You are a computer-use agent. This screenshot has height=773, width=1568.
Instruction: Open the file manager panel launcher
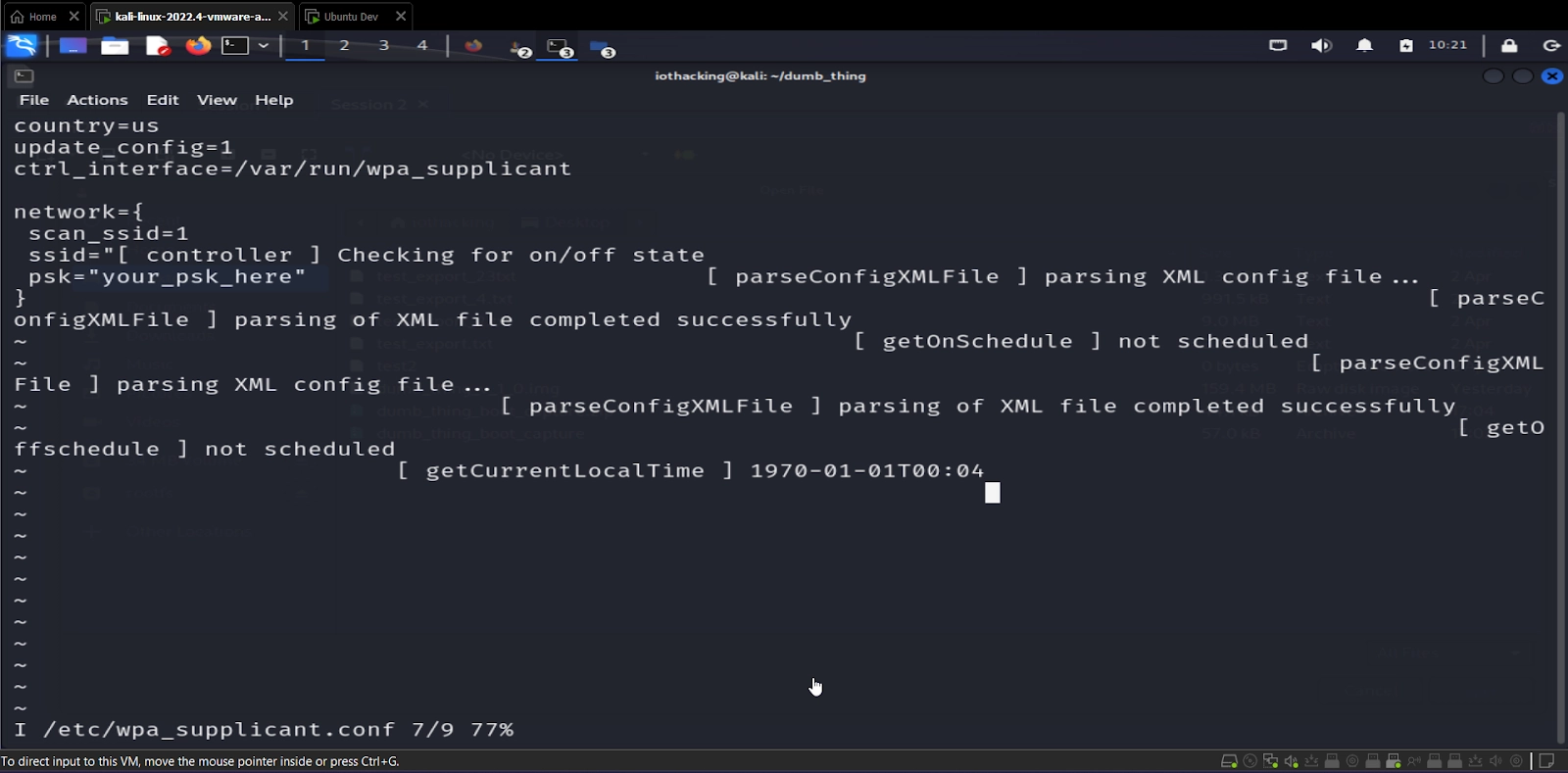[x=115, y=45]
